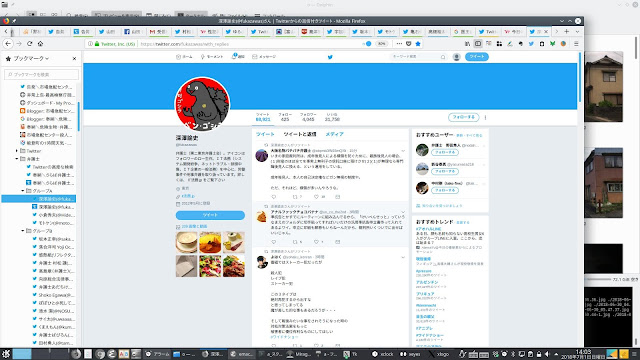The height and width of the screenshot is (360, 640).
Task: Toggle the blue reader/tracking icon in URL bar
Action: [368, 44]
